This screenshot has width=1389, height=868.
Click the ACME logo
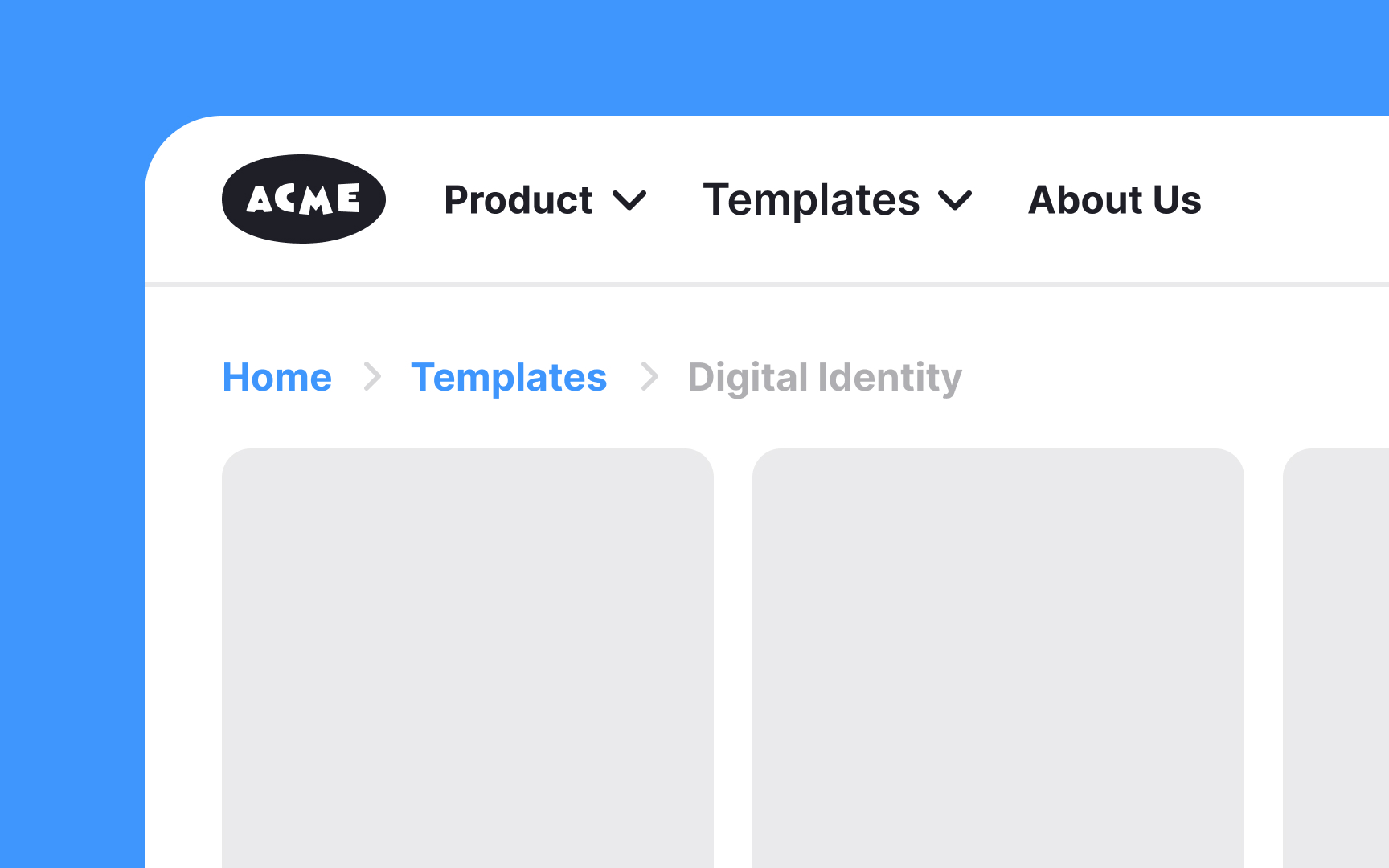(304, 199)
